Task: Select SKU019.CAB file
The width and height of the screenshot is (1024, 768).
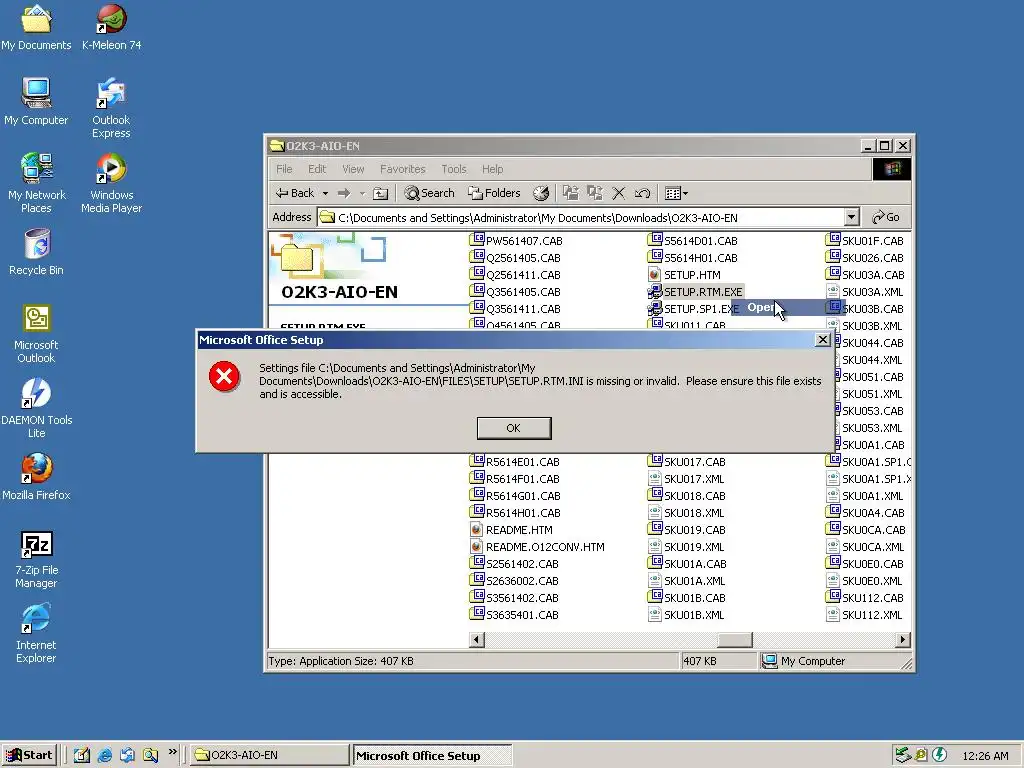Action: pyautogui.click(x=686, y=530)
